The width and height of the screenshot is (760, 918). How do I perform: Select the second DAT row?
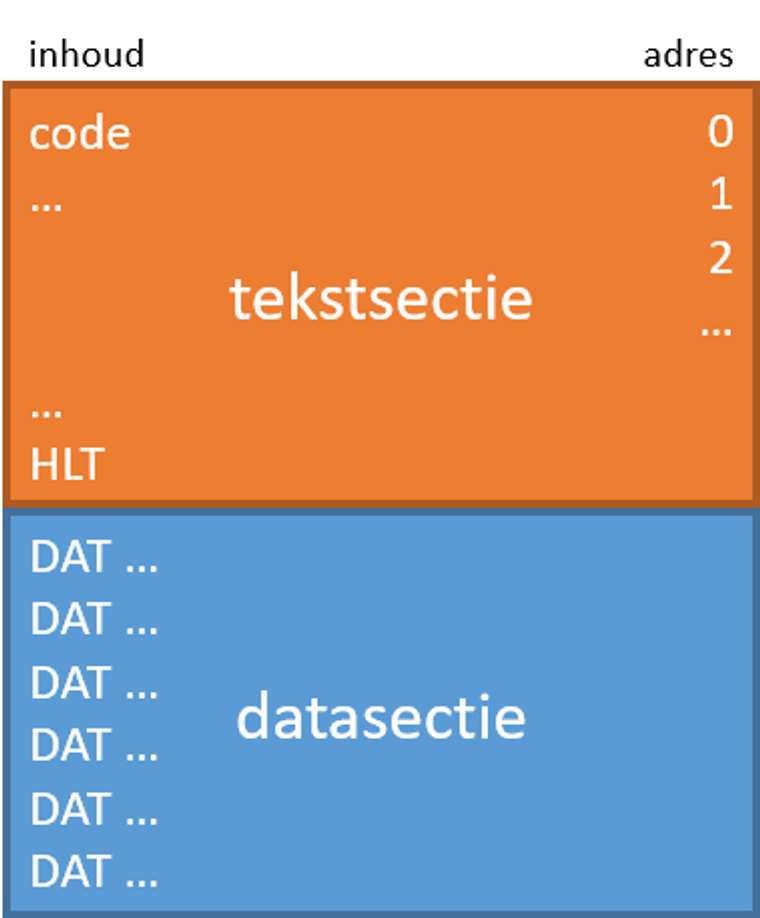click(x=94, y=621)
